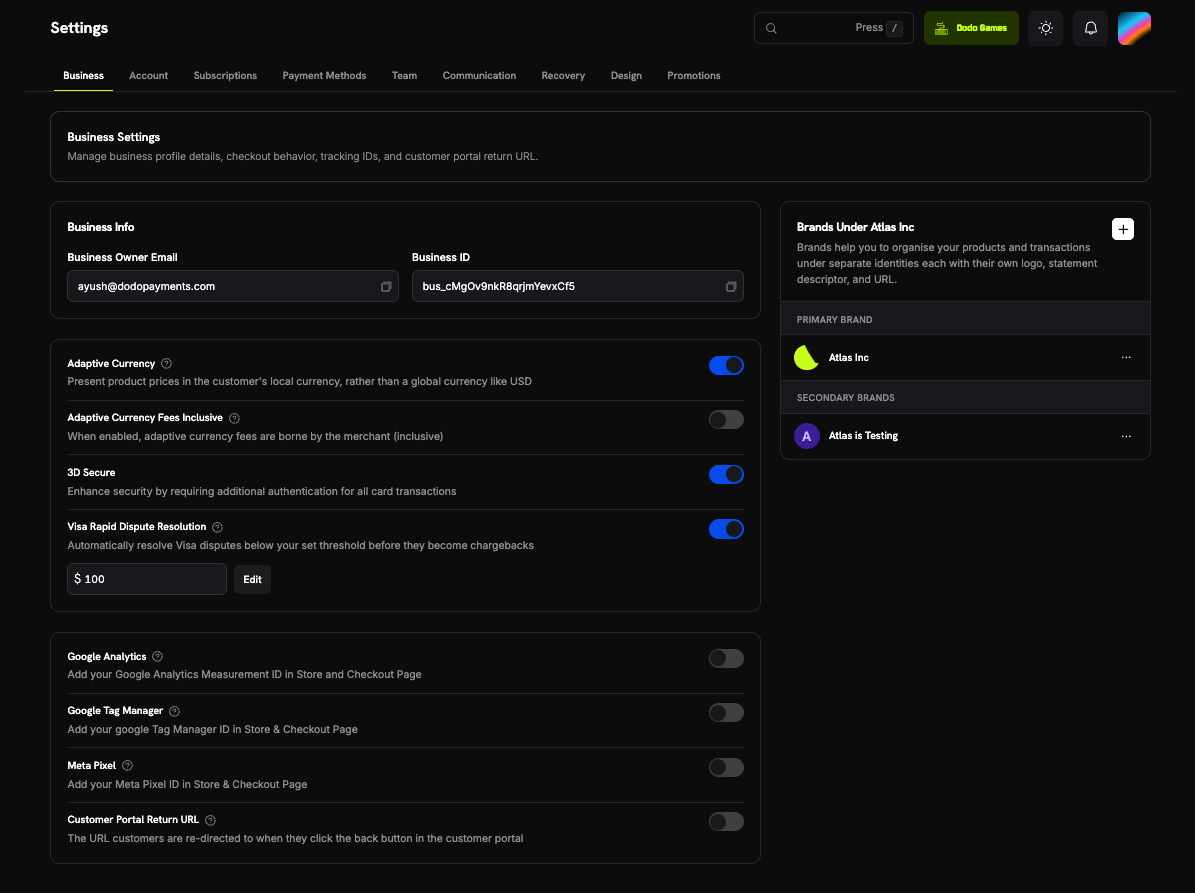Turn off the 3D Secure toggle
Screen dimensions: 1195x893
click(x=726, y=474)
